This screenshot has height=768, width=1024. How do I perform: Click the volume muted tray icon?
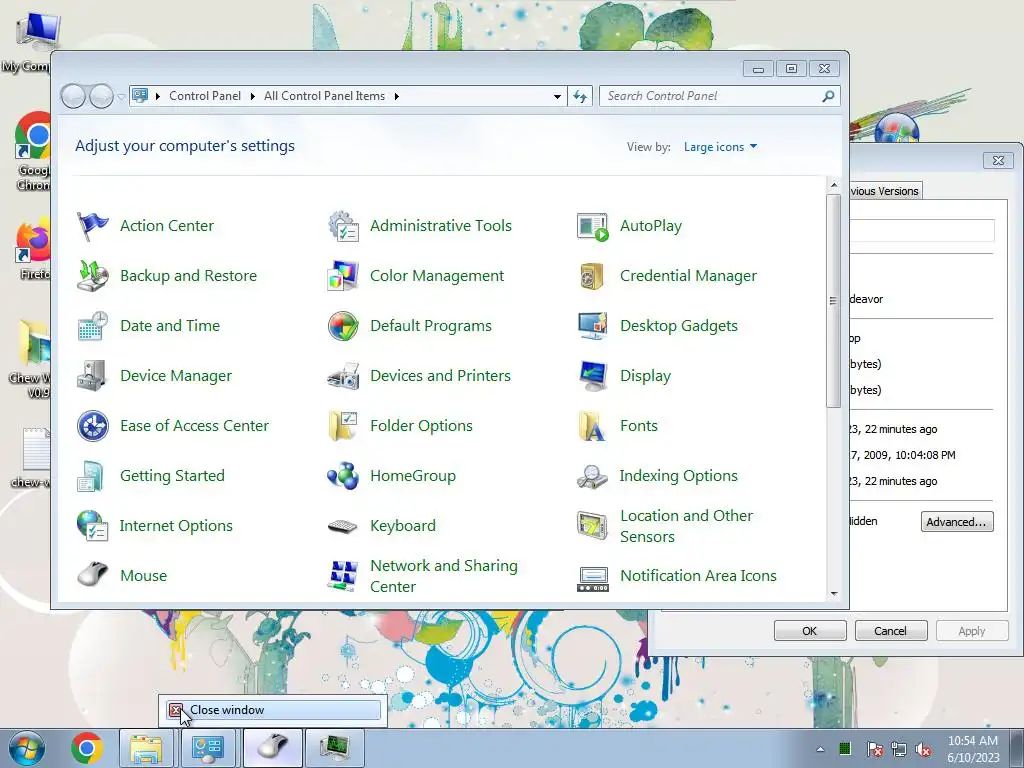pos(923,749)
